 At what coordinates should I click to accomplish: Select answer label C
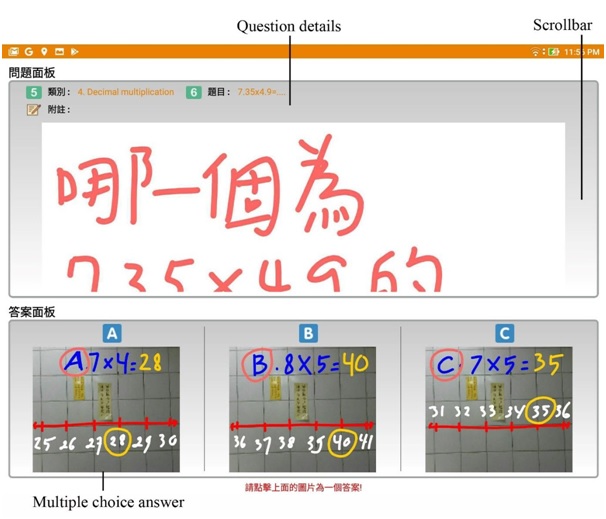(x=505, y=334)
